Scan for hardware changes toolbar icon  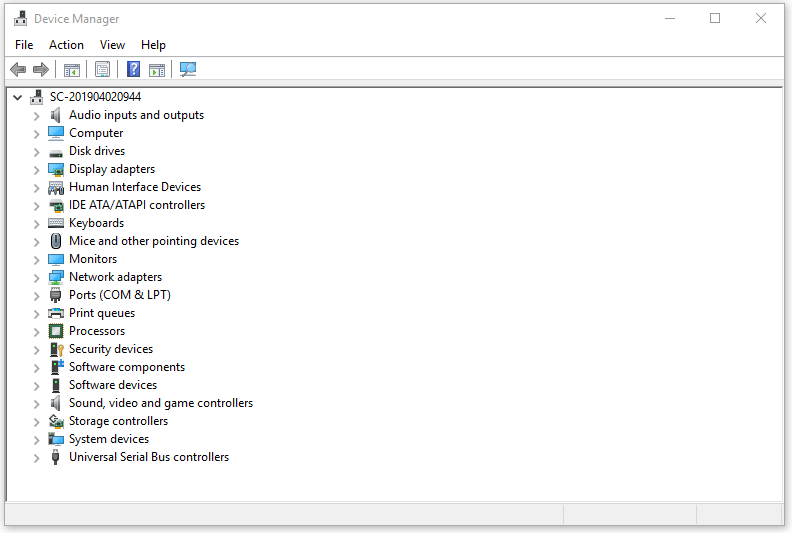(188, 69)
